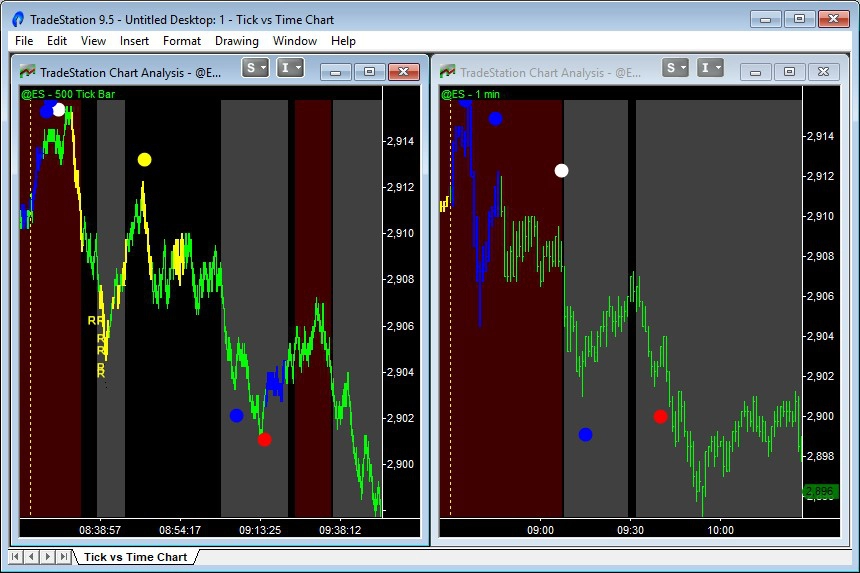
Task: Close the 500 Tick Bar chart window
Action: 404,72
